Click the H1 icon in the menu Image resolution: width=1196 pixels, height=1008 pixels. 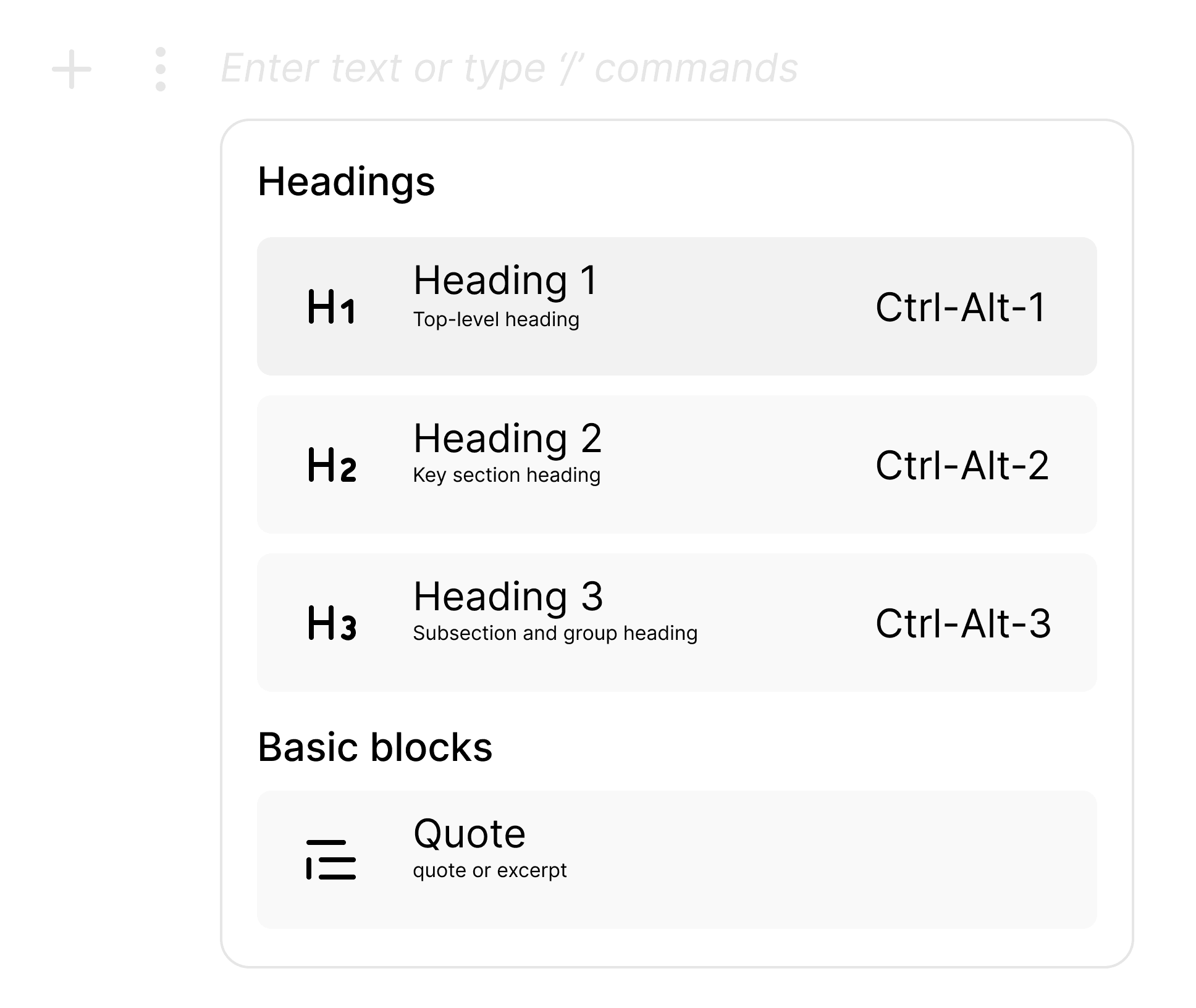click(331, 307)
